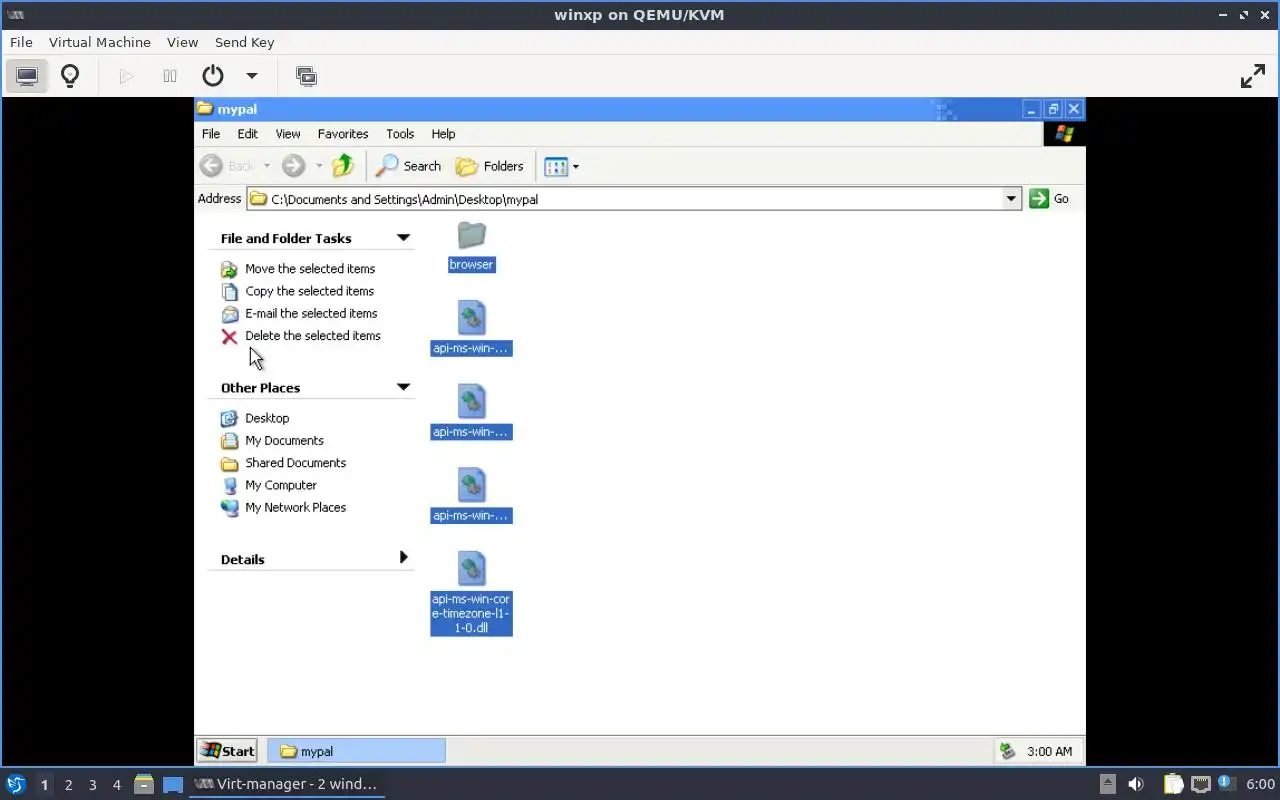Click the blue desktop panel icon
The height and width of the screenshot is (800, 1280).
tap(173, 784)
